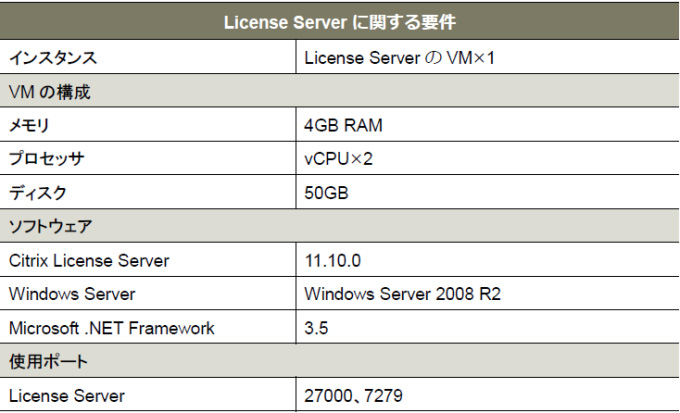
Task: Click the '27000、7279' port value
Action: click(x=353, y=396)
